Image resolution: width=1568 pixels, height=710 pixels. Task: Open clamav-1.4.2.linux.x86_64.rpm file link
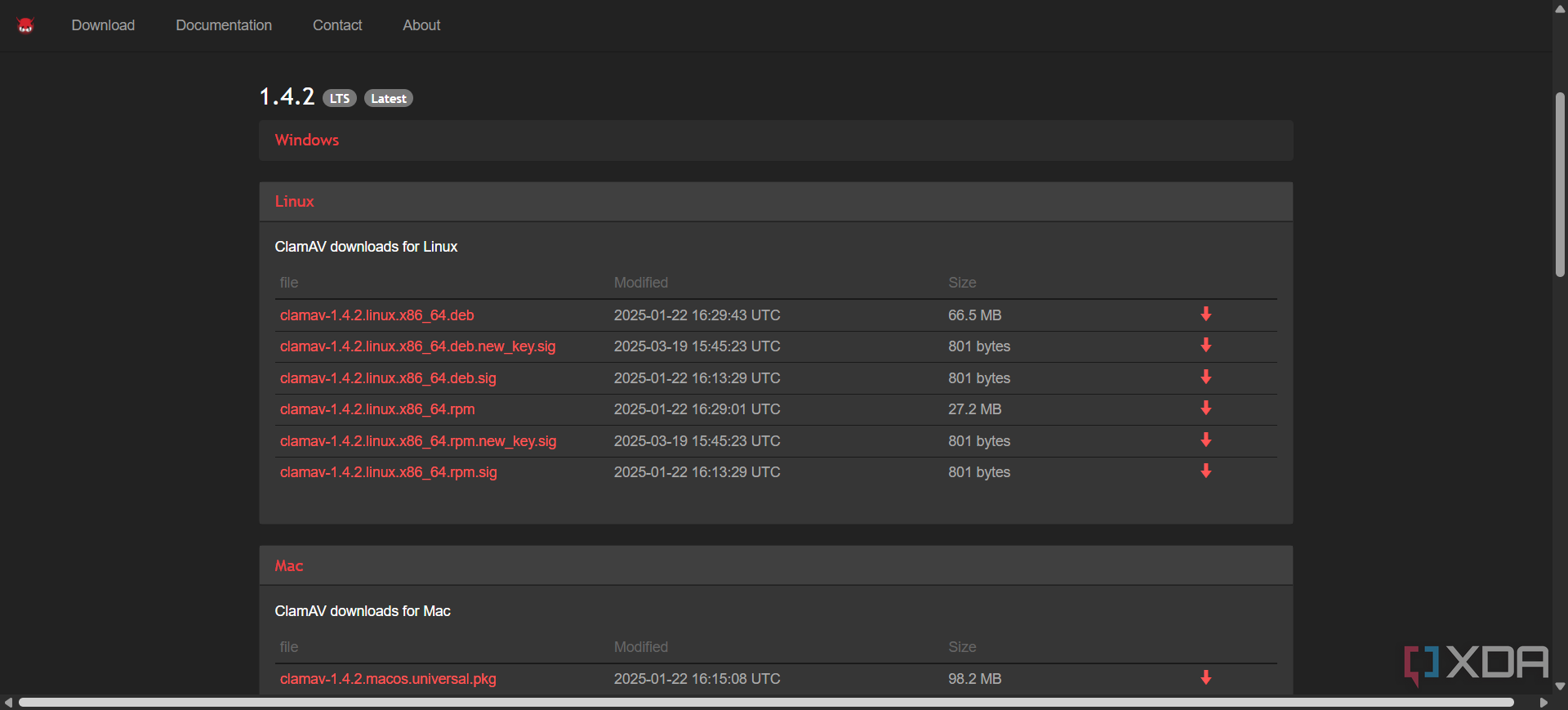point(377,409)
